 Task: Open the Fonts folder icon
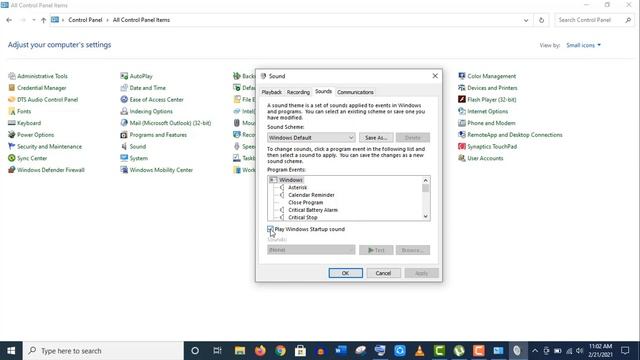point(12,111)
